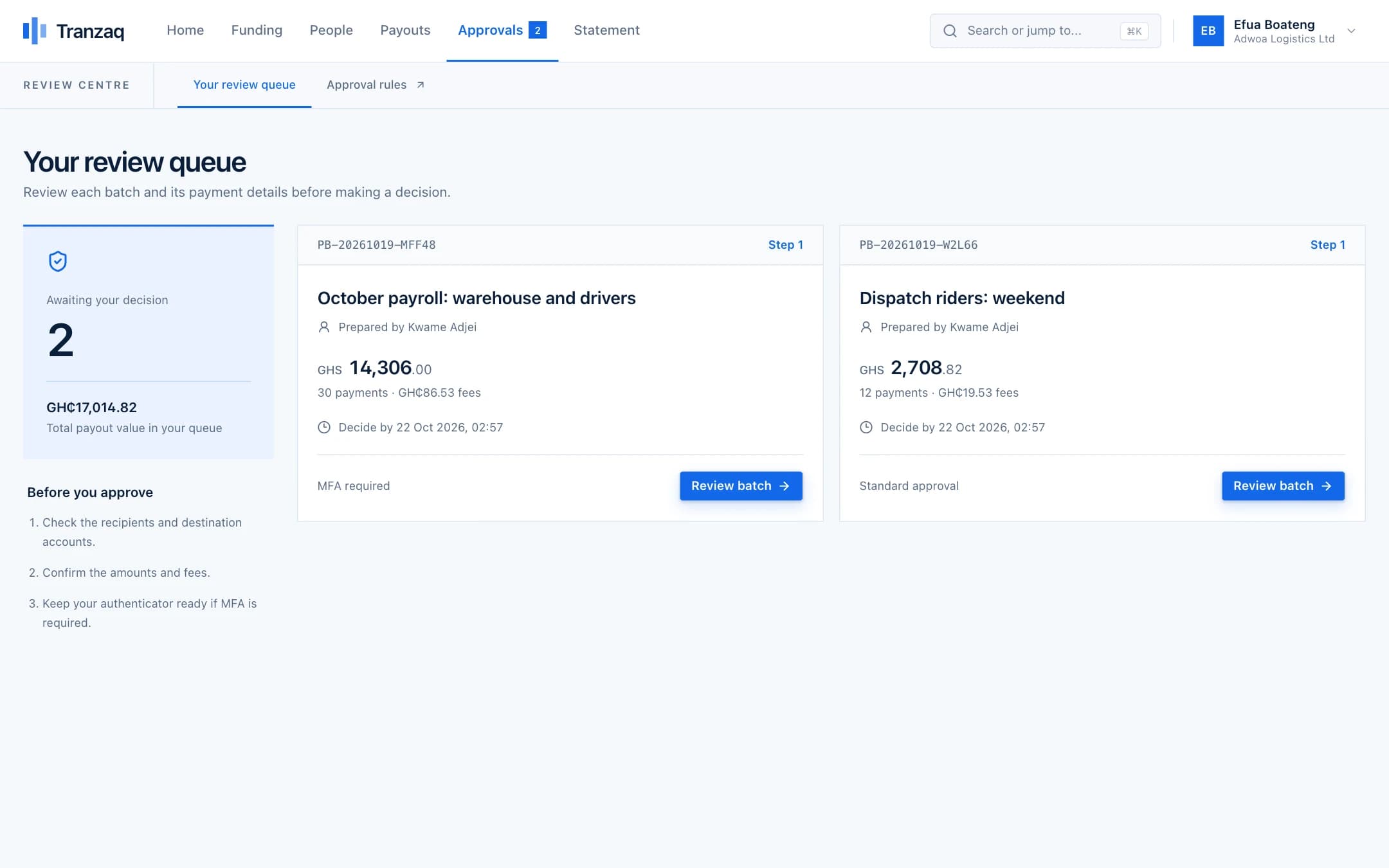Click batch ID PB-20261019-W2L66

pyautogui.click(x=918, y=245)
